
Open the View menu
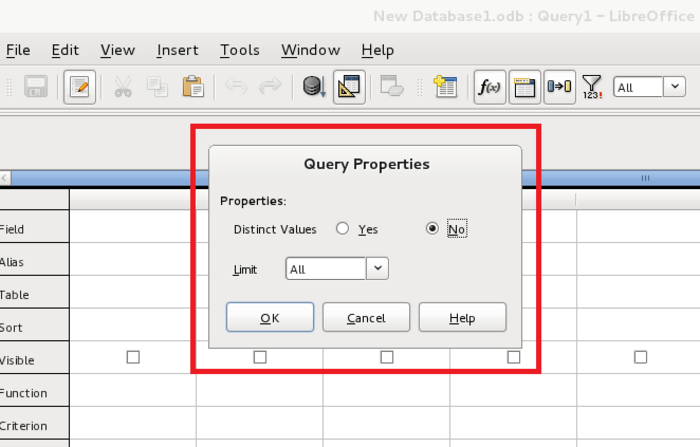pos(117,50)
